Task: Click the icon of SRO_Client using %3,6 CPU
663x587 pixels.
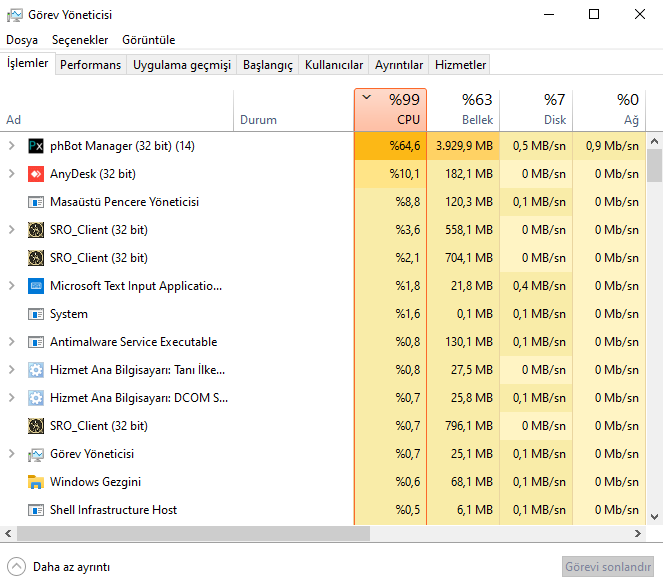Action: [x=36, y=230]
